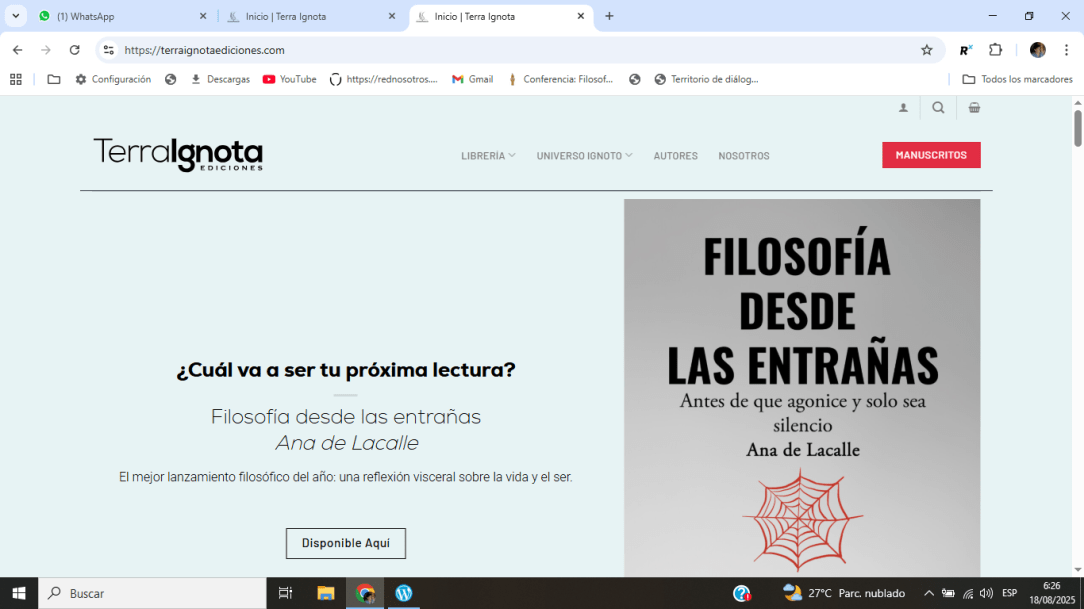Click the red Manuscritos button
Image resolution: width=1084 pixels, height=609 pixels.
931,155
